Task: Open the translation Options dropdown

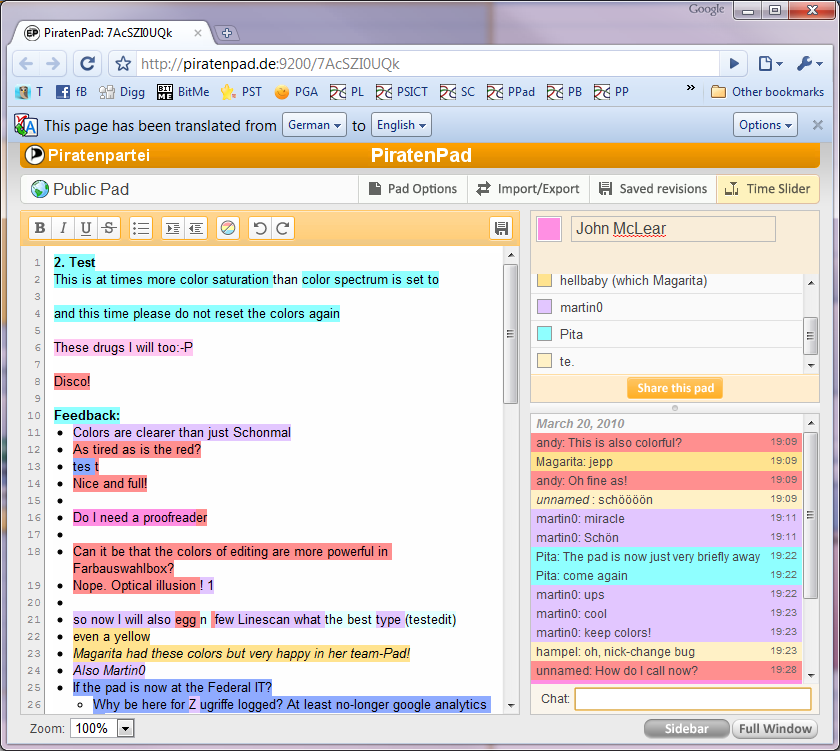Action: [765, 125]
